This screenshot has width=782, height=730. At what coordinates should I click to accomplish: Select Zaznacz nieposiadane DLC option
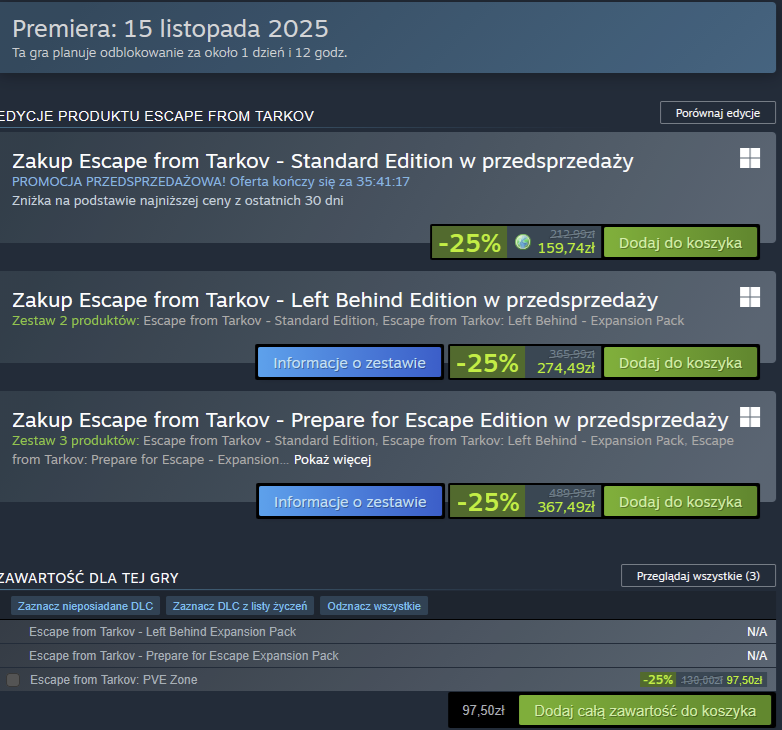[x=86, y=606]
